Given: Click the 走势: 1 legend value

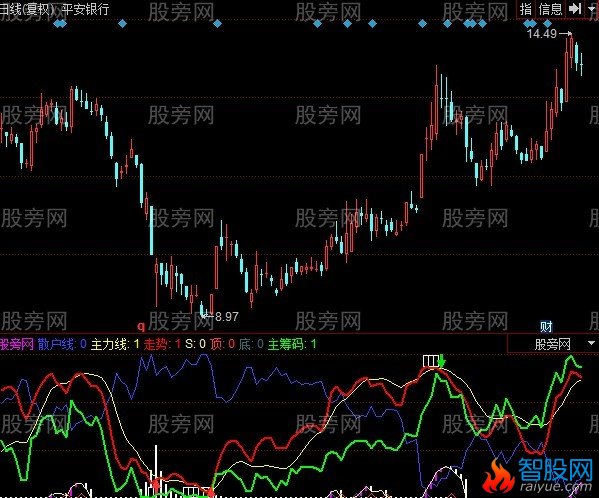Looking at the screenshot, I should (x=162, y=344).
